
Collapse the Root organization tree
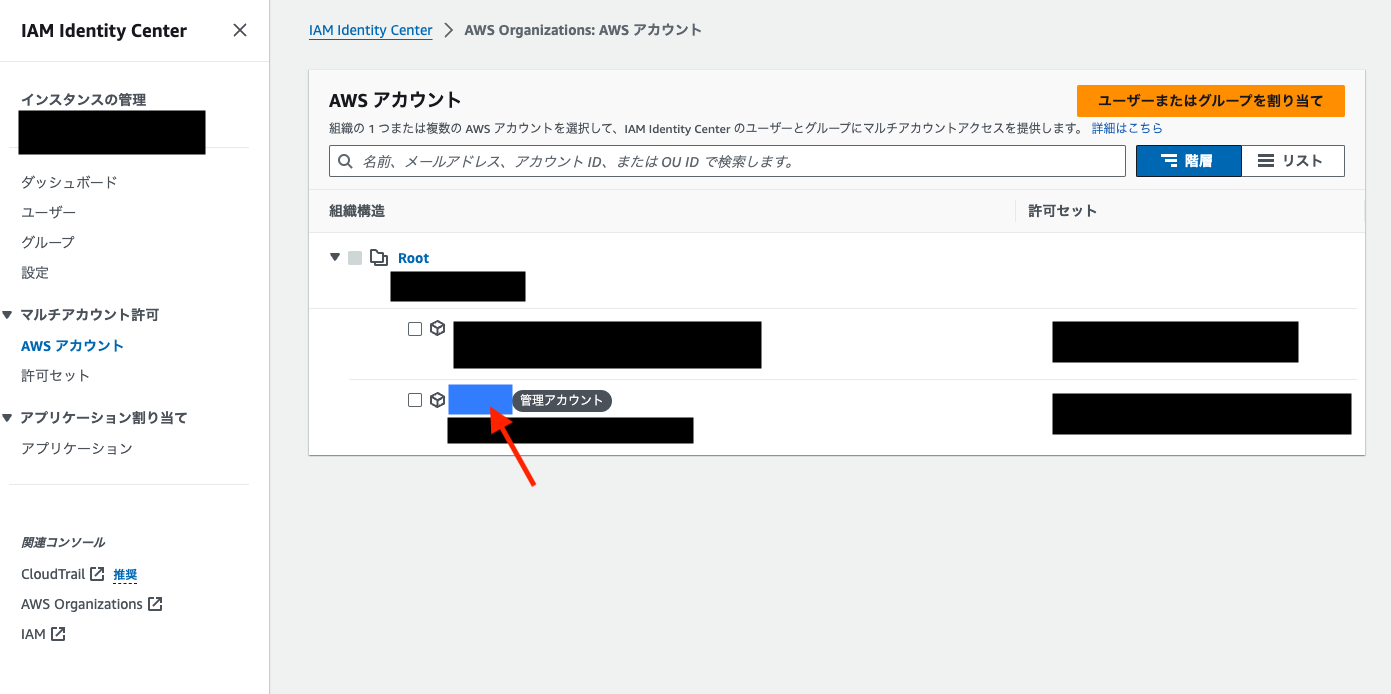[x=335, y=257]
